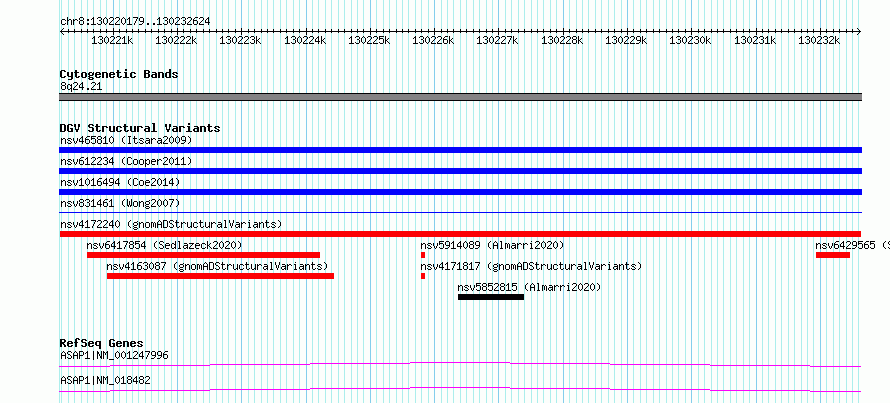Click the 130222k ruler label

[176, 41]
